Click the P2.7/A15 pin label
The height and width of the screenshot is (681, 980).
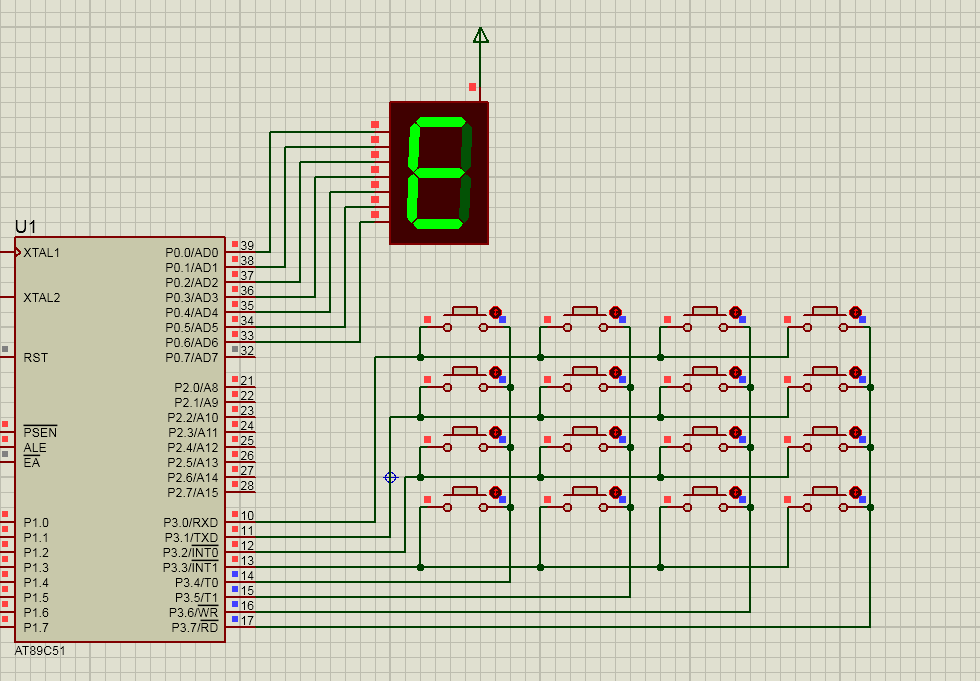(193, 493)
